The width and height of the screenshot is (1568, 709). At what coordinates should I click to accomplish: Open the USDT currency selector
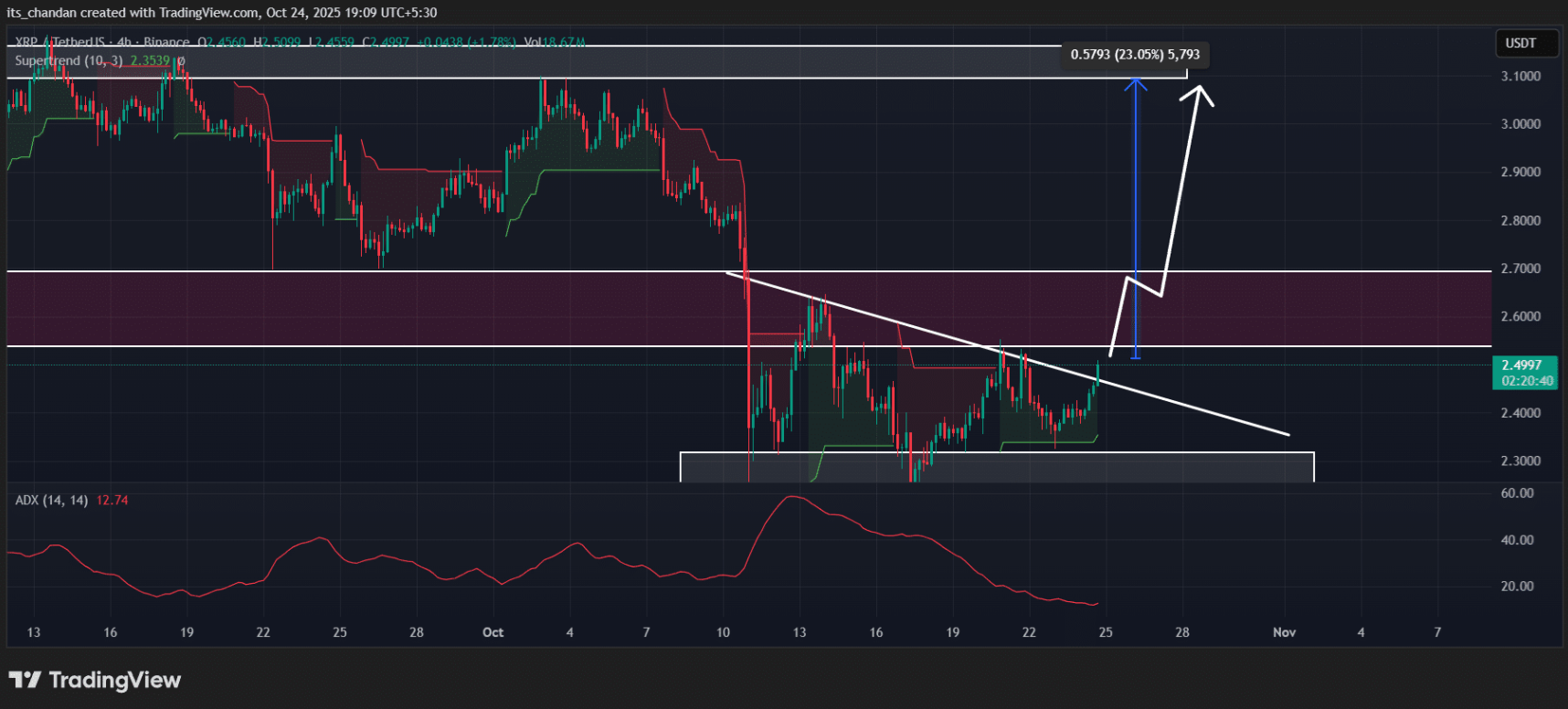click(x=1520, y=43)
